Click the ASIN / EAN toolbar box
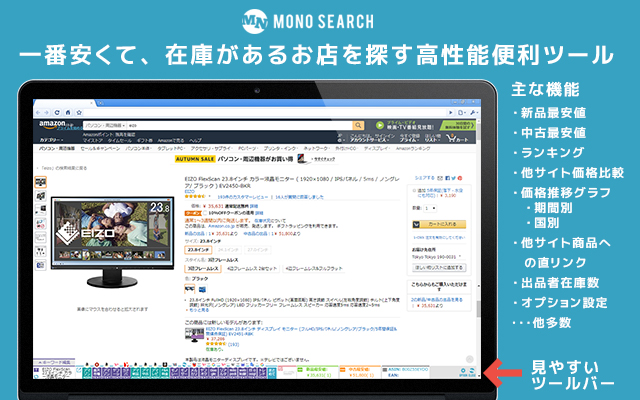Screen dimensions: 640x400 click(x=406, y=372)
